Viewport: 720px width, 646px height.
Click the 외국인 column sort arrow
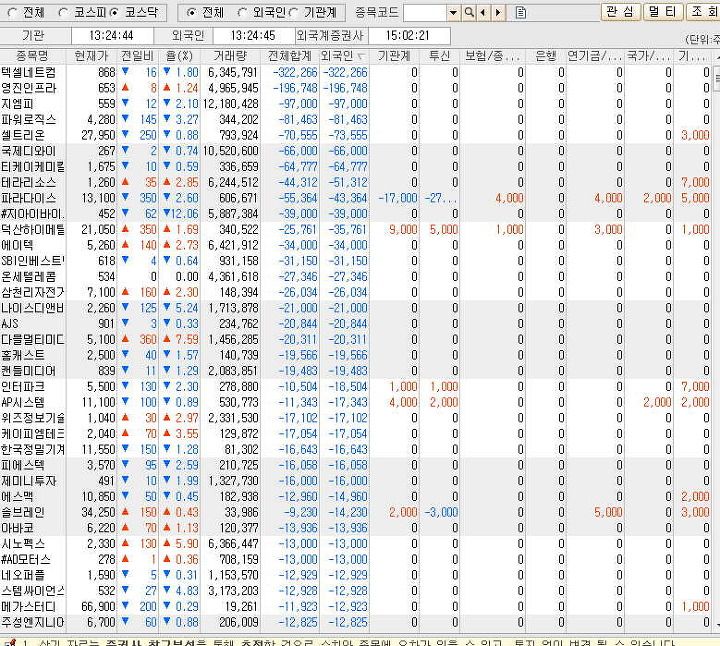tap(361, 56)
